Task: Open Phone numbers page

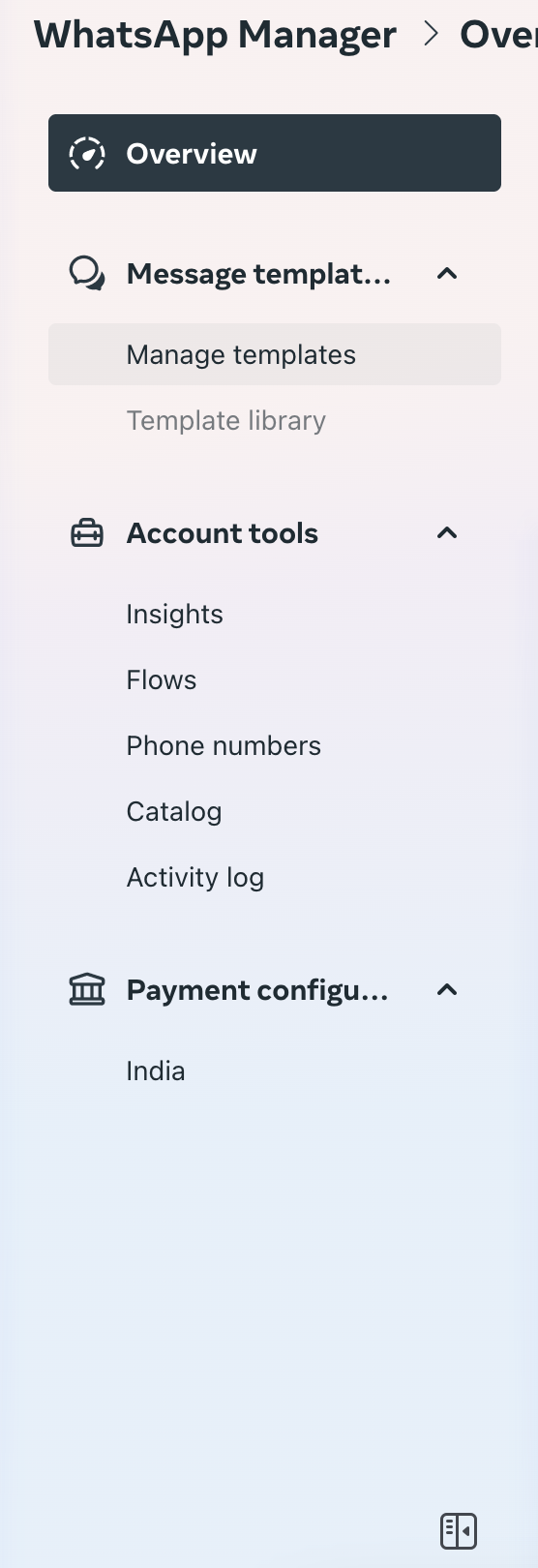Action: tap(224, 746)
